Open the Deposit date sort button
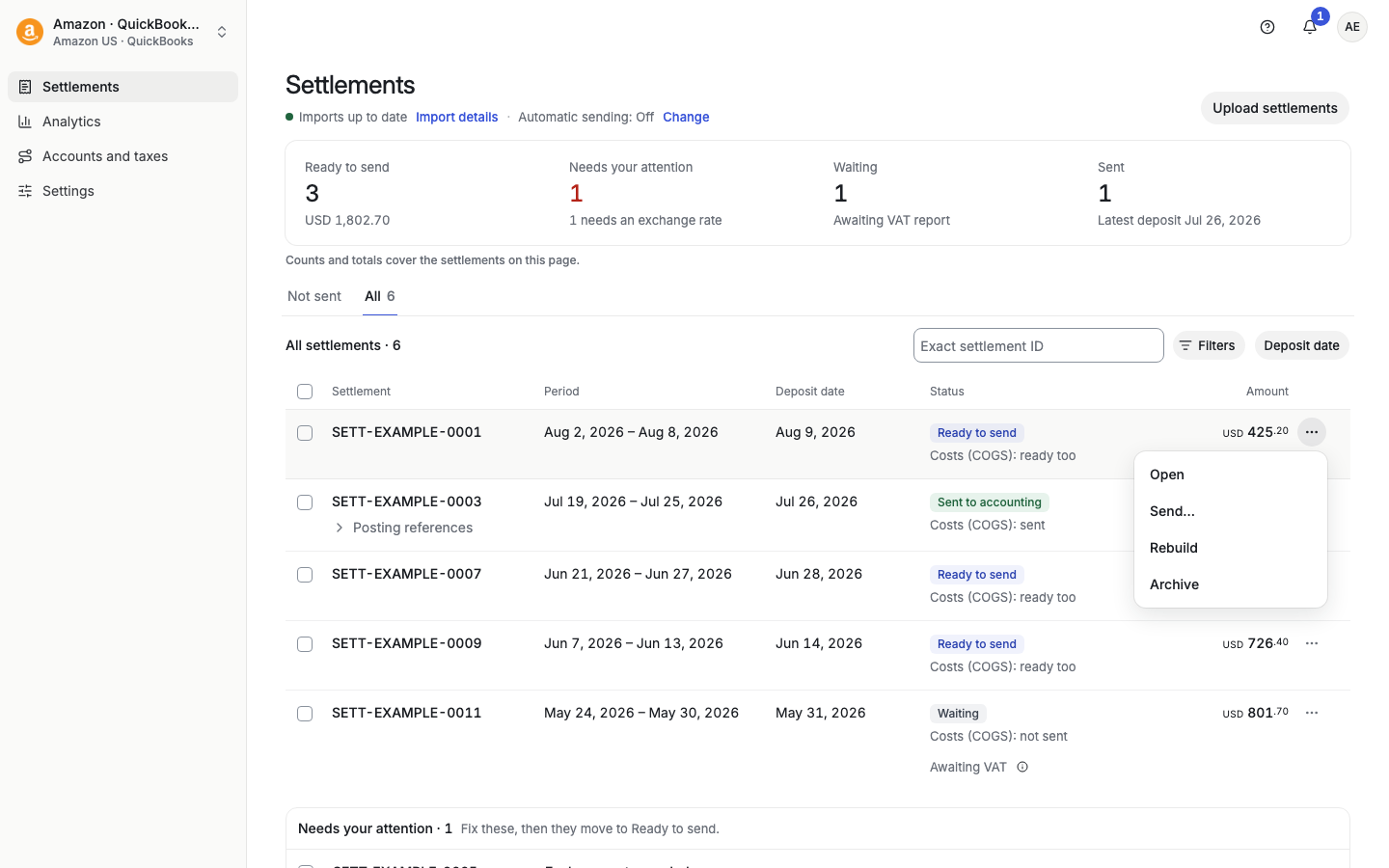The image size is (1389, 868). 1301,345
